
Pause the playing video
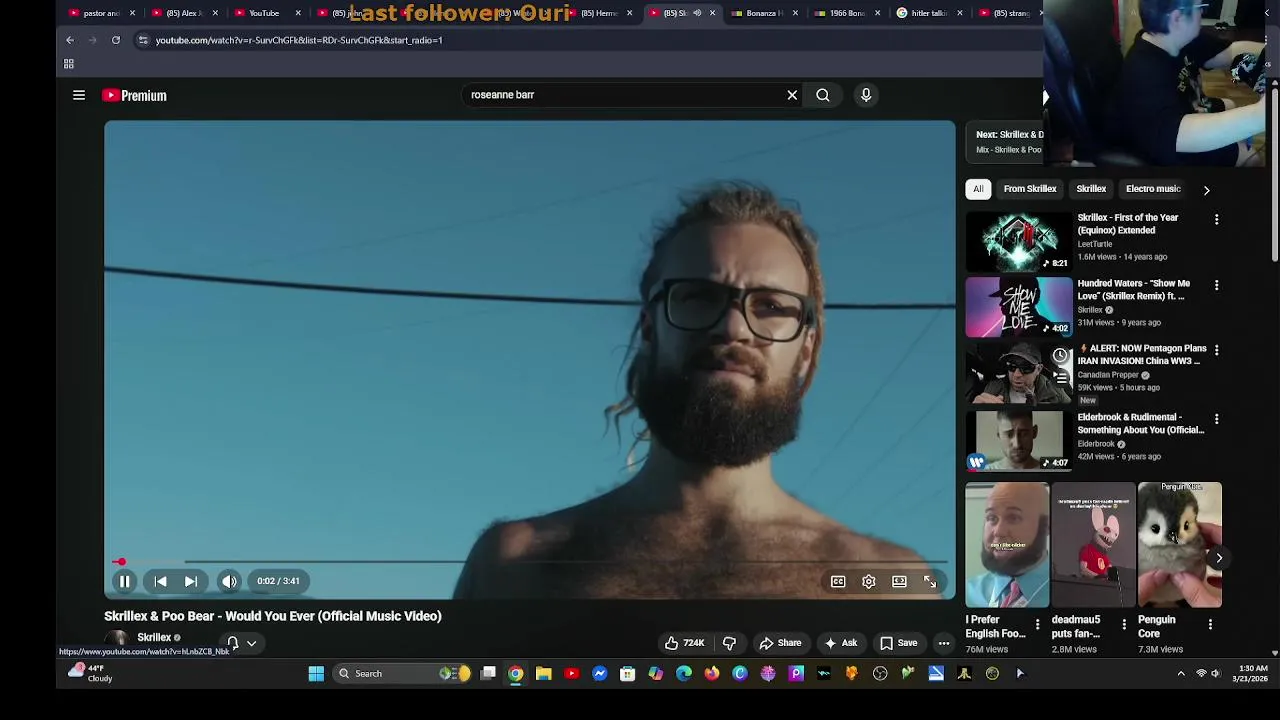[125, 581]
